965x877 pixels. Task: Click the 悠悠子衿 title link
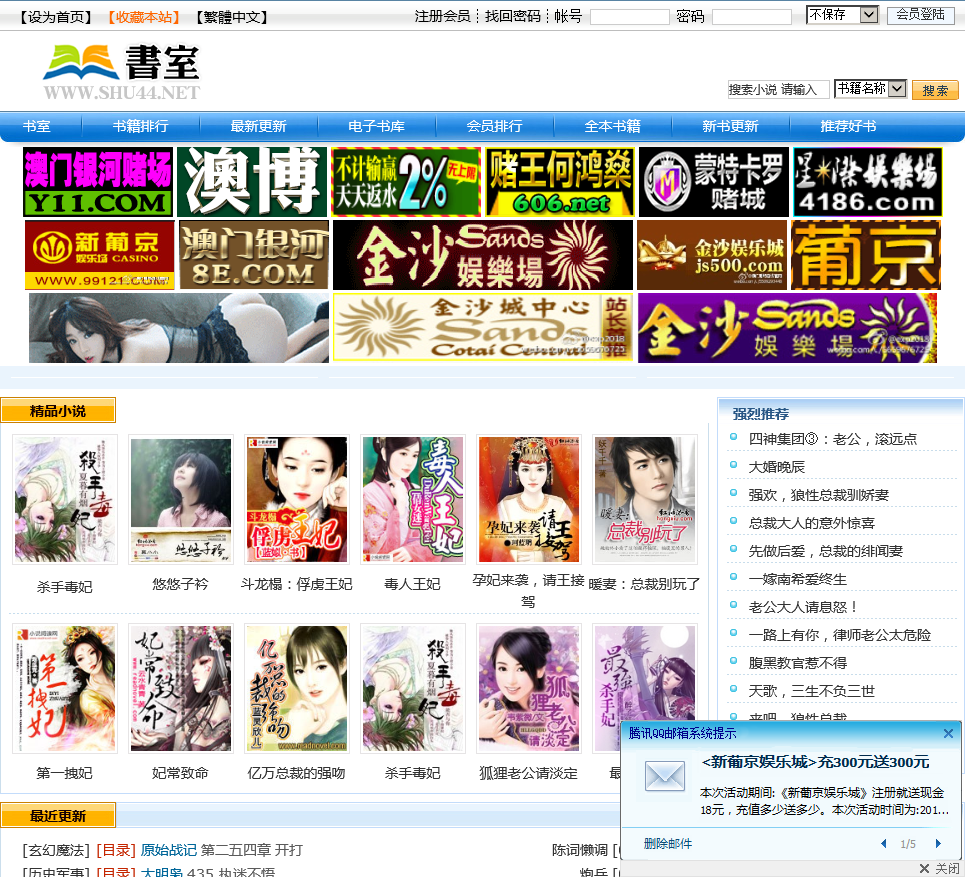(x=180, y=584)
